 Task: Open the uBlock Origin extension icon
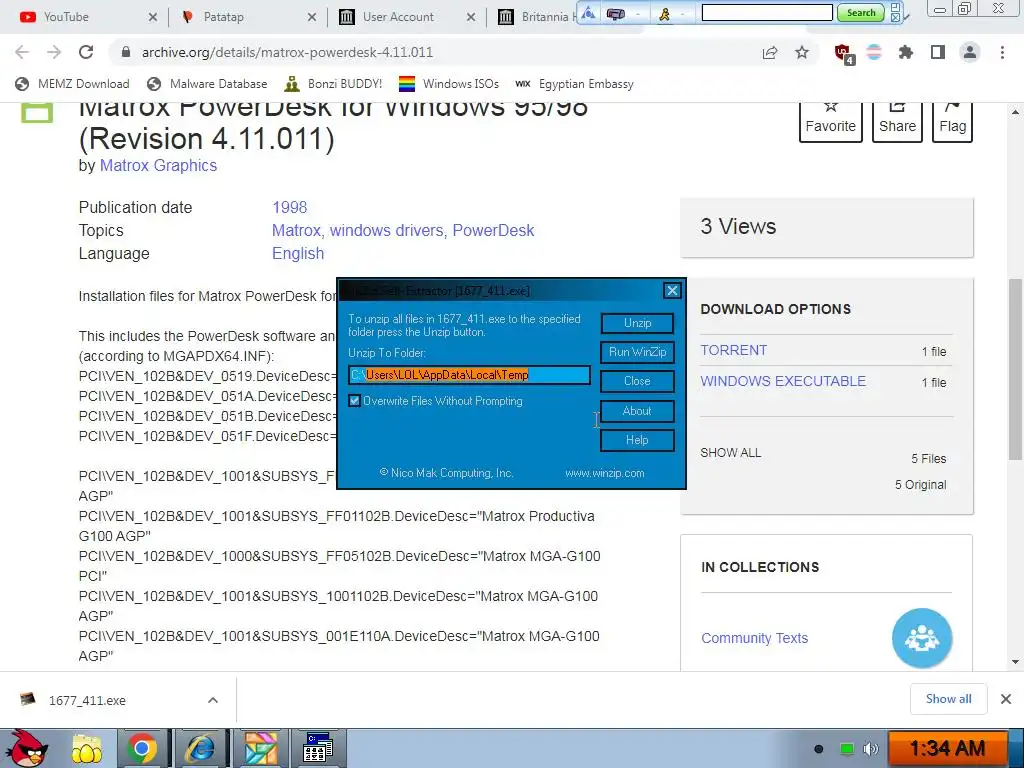point(843,53)
